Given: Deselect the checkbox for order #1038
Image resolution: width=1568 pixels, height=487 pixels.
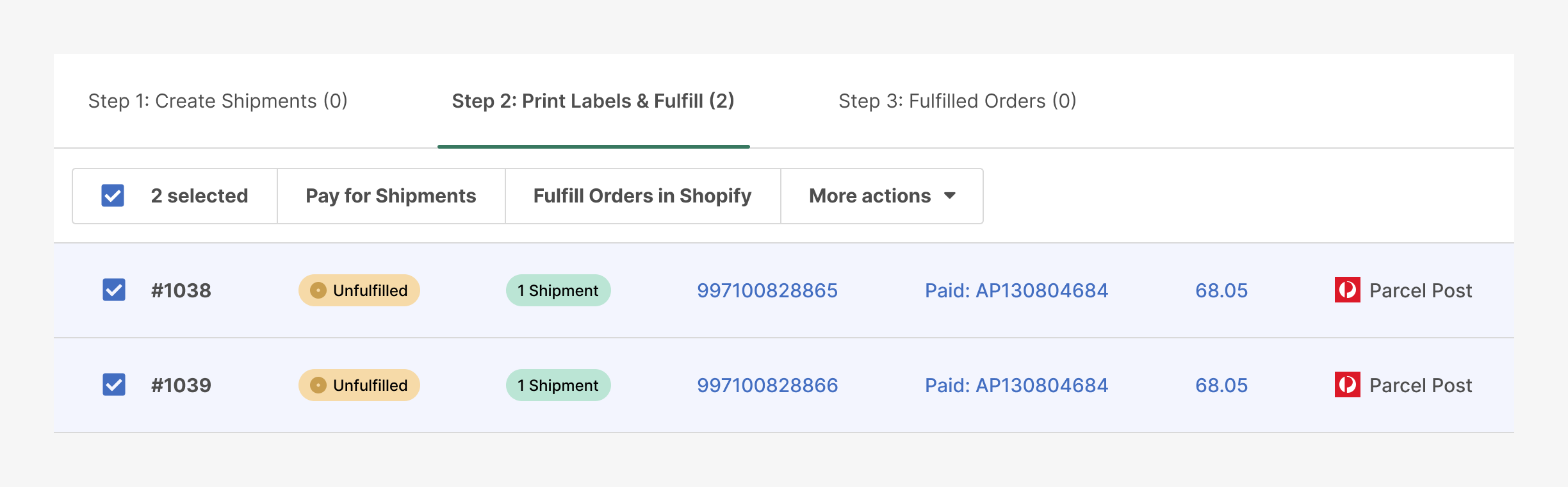Looking at the screenshot, I should coord(113,290).
